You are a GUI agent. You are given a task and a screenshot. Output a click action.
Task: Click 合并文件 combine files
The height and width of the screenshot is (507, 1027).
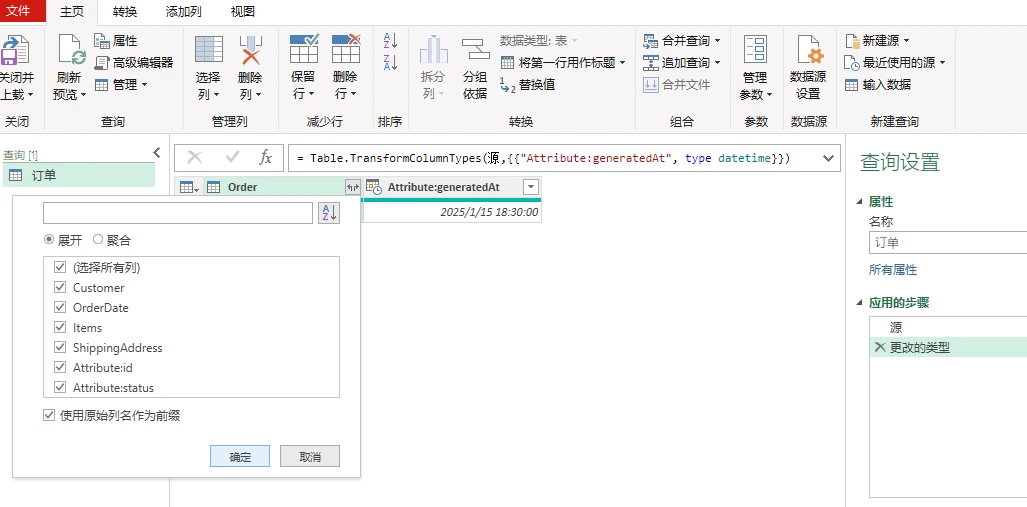coord(677,84)
